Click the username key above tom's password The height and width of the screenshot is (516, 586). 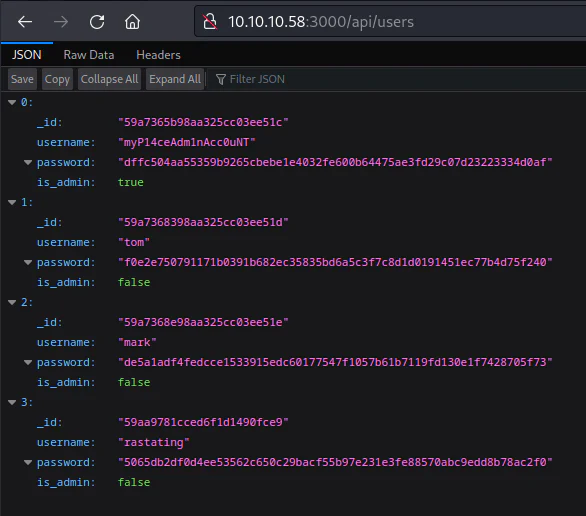66,242
